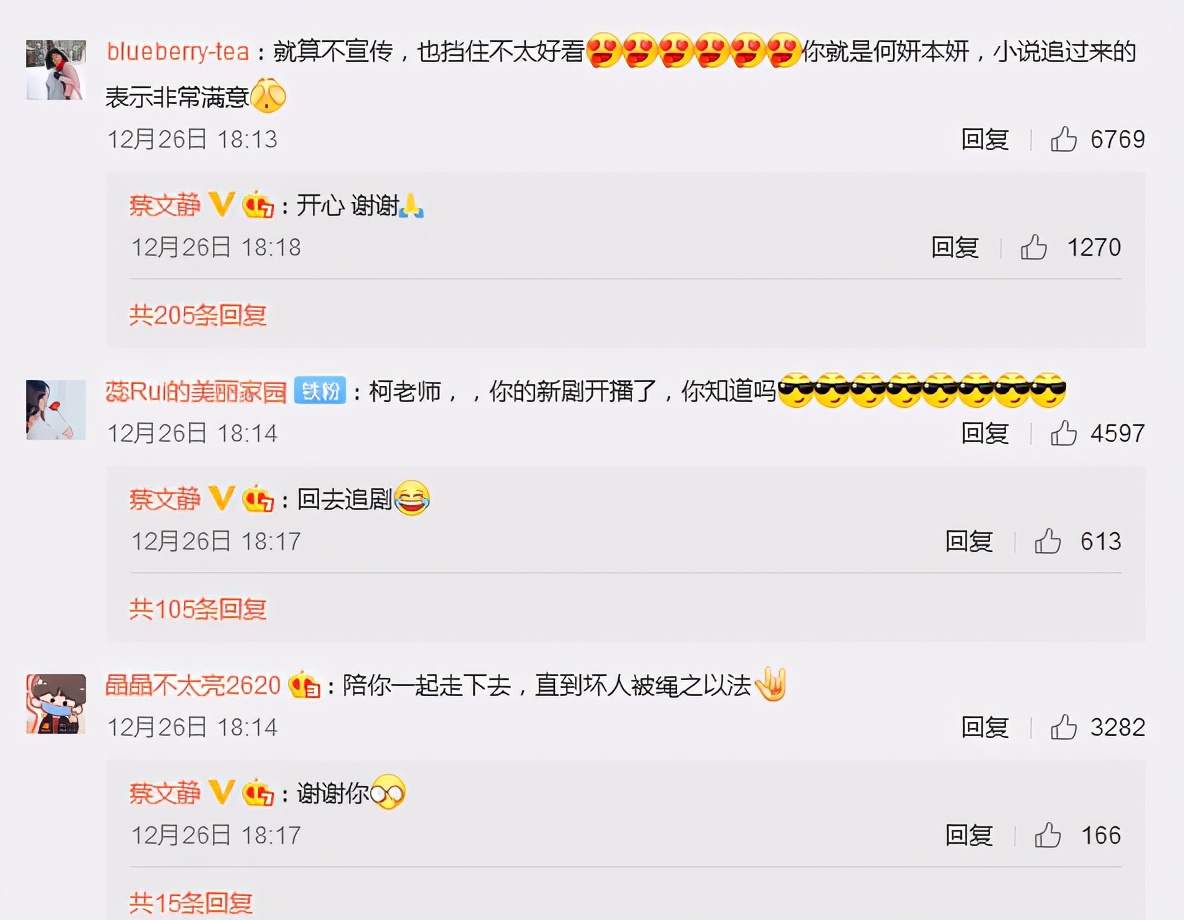This screenshot has width=1184, height=920.
Task: Open 蕊Rui的美丽家园 profile link
Action: [196, 391]
